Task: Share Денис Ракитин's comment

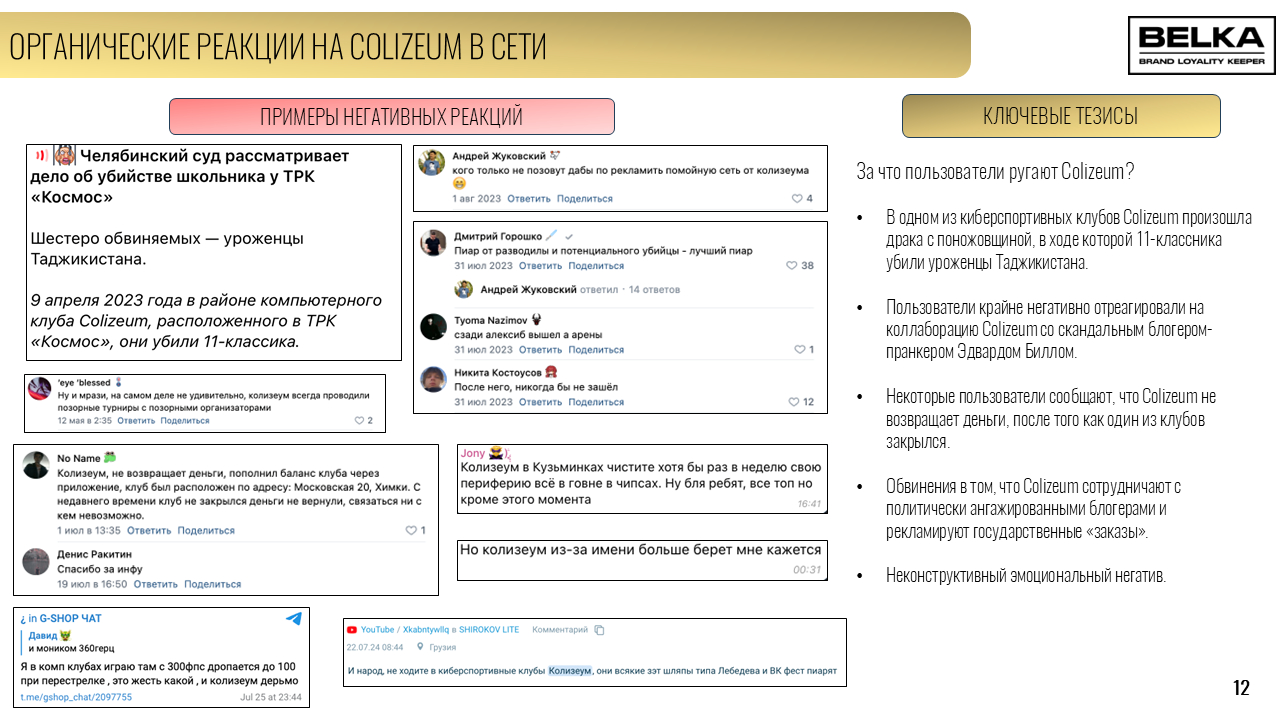Action: click(213, 584)
